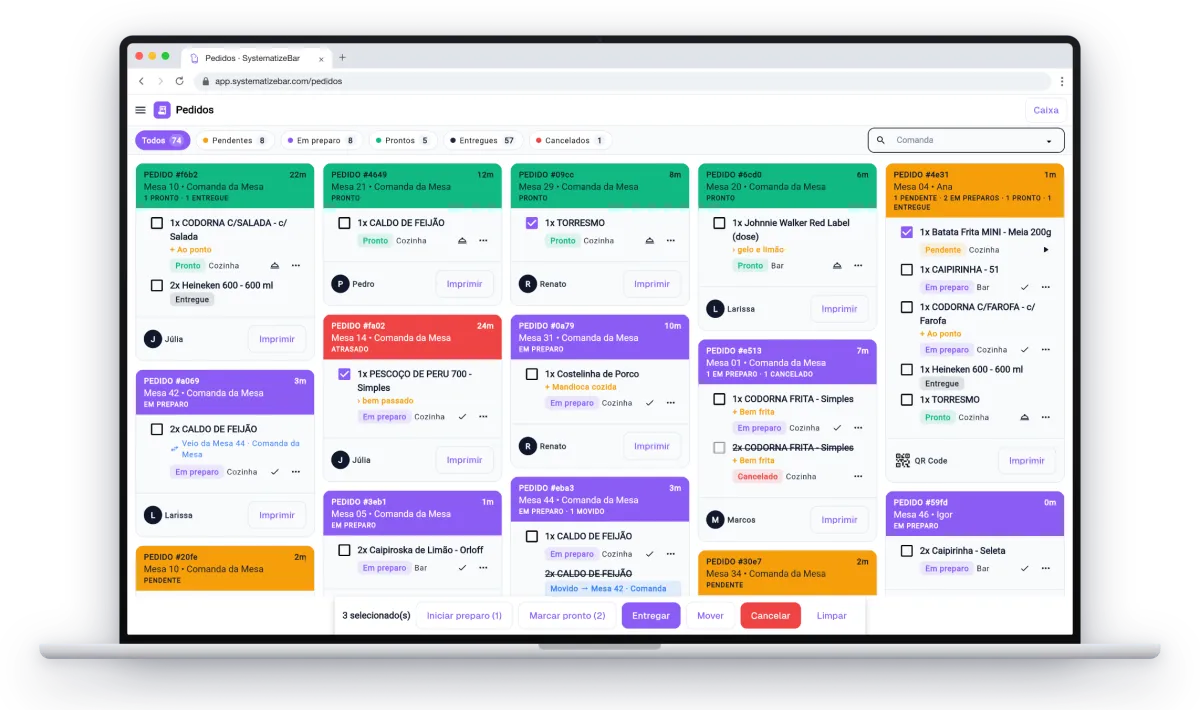Click the QR Code icon in order #4e31

tap(902, 461)
